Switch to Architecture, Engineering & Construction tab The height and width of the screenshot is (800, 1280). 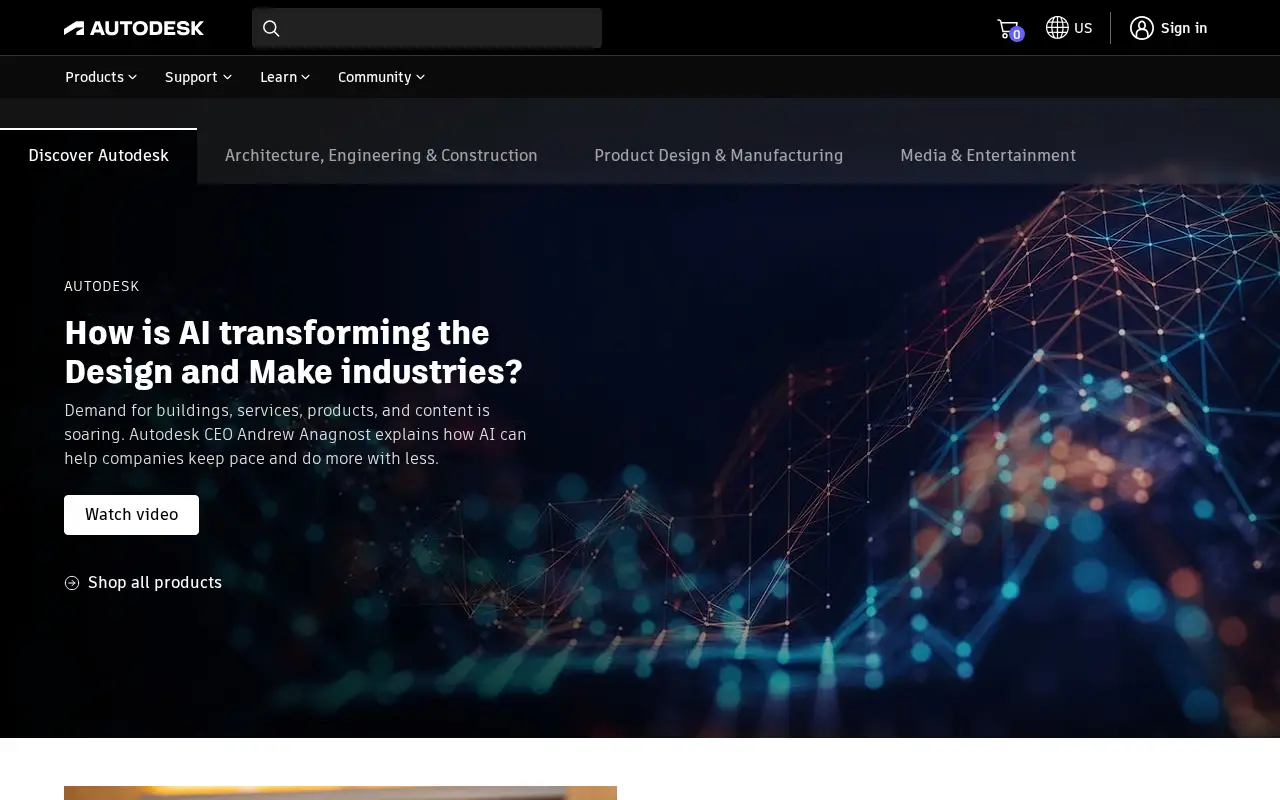381,156
